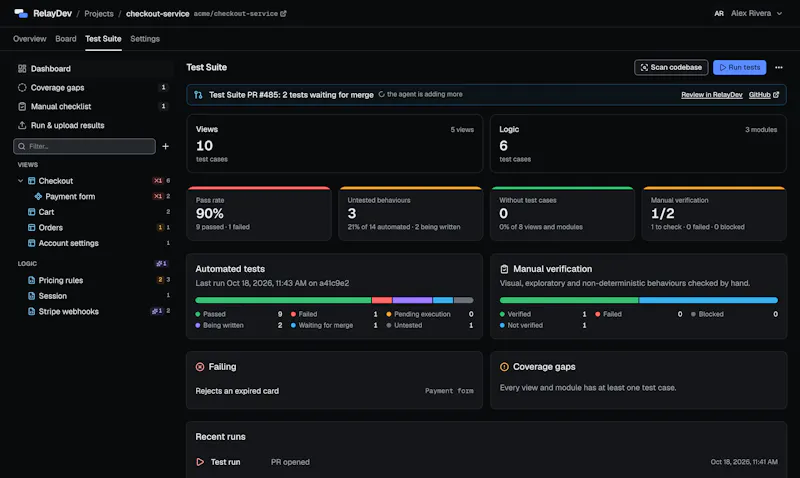800x478 pixels.
Task: Click Review in RelayDev link
Action: coord(712,95)
